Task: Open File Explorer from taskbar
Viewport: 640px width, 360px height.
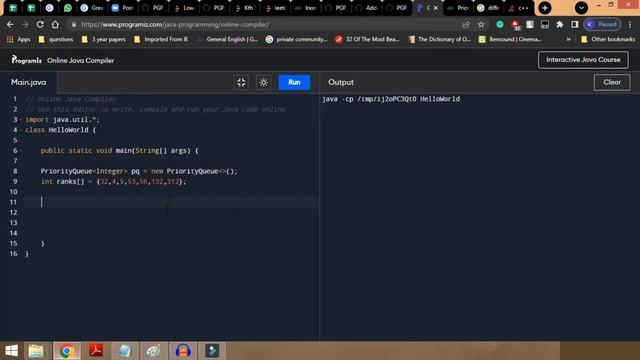Action: pyautogui.click(x=36, y=351)
